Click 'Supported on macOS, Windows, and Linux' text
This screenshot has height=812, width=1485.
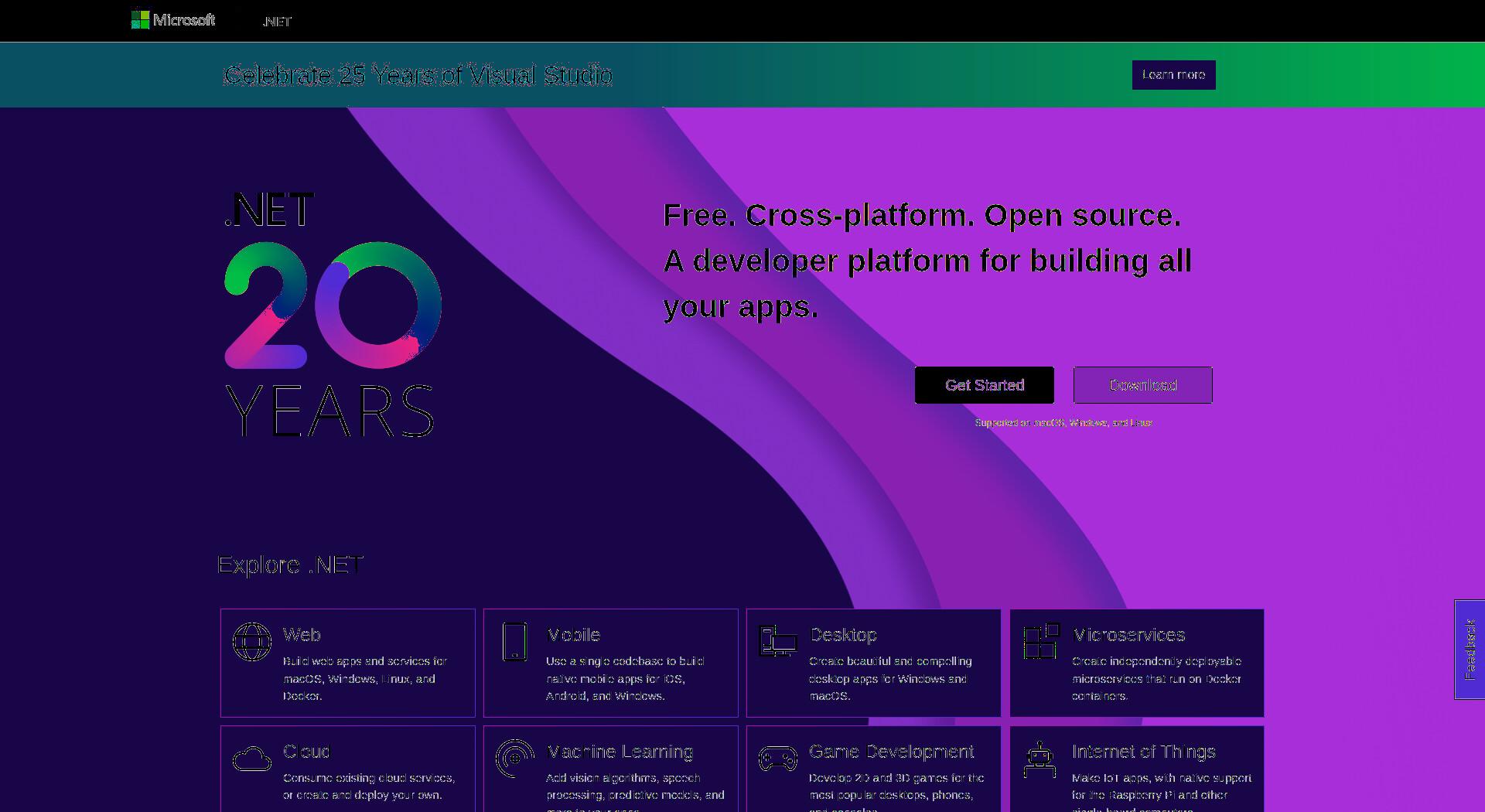(1063, 423)
